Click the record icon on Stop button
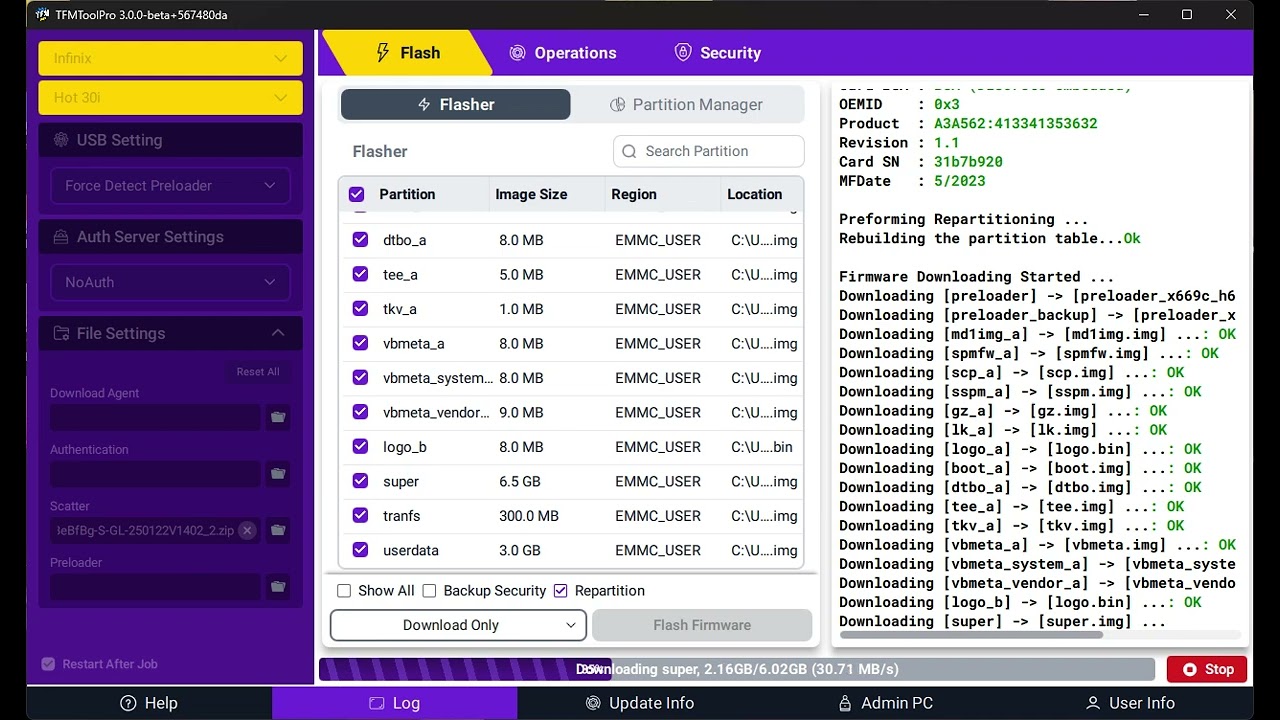This screenshot has height=720, width=1280. pos(1190,669)
